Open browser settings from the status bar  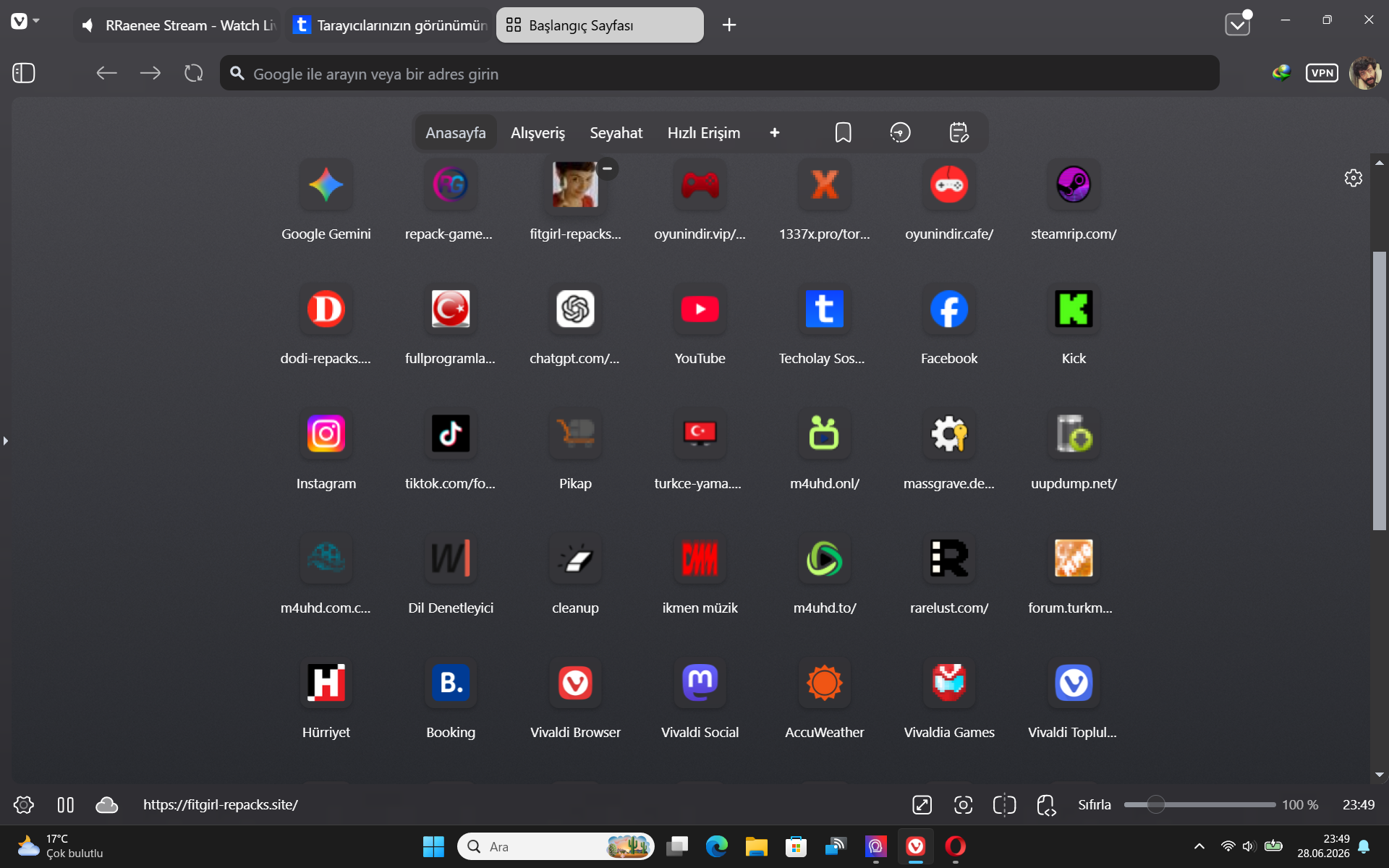pyautogui.click(x=24, y=804)
